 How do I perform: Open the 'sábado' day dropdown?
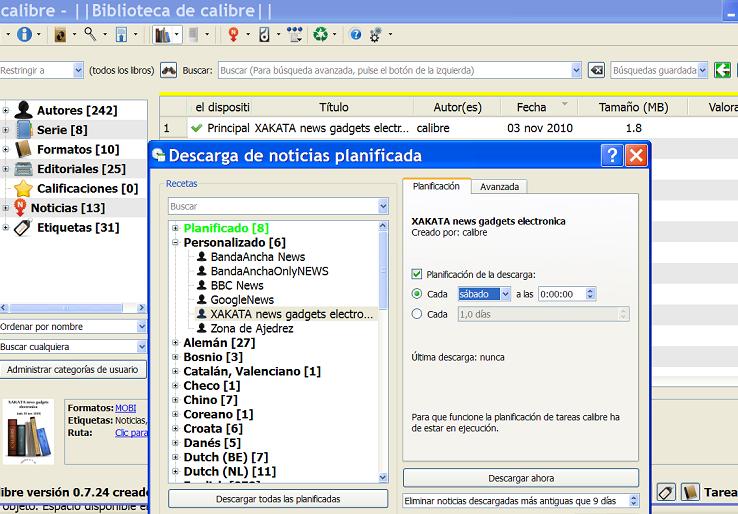click(x=484, y=294)
